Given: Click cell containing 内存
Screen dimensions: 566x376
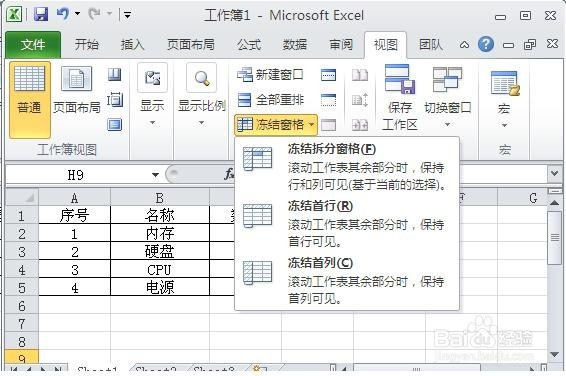Looking at the screenshot, I should coord(160,233).
